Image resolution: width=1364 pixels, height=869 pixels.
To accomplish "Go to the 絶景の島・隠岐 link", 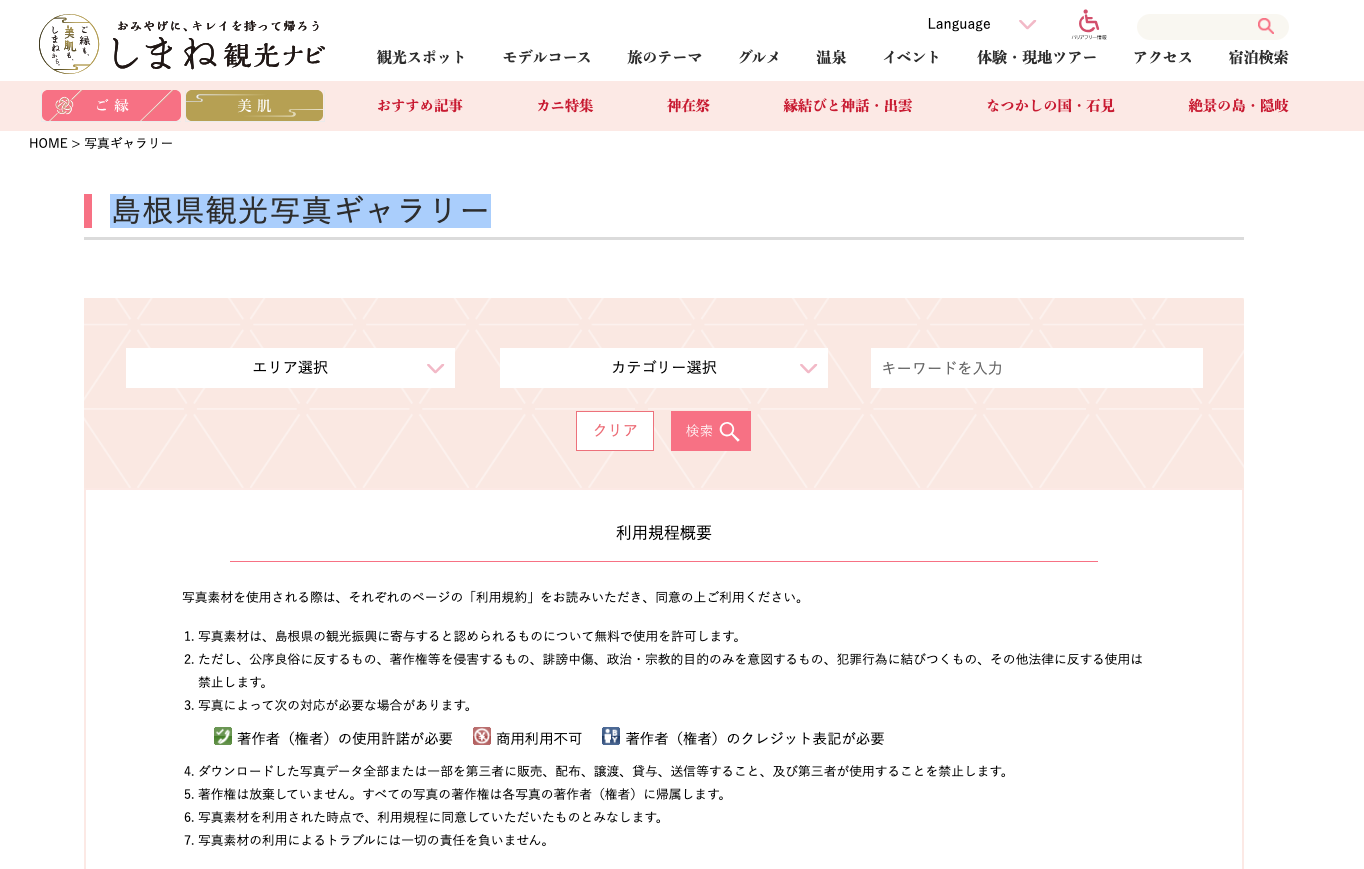I will tap(1238, 106).
